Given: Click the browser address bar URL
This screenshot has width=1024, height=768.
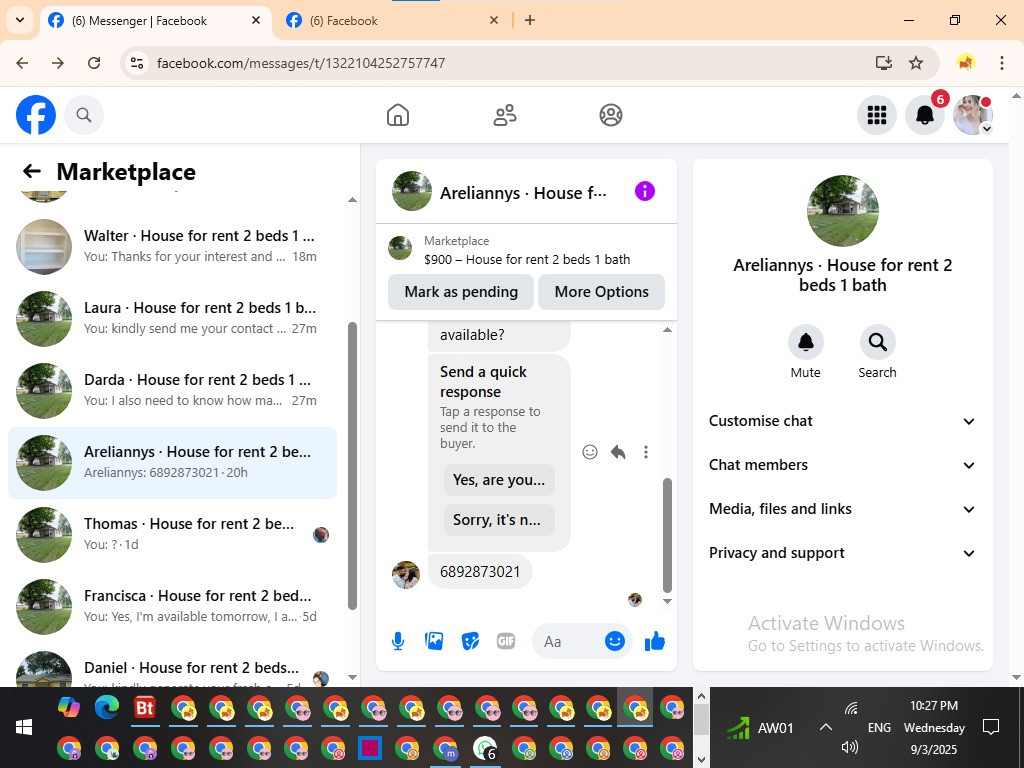Looking at the screenshot, I should click(x=301, y=63).
